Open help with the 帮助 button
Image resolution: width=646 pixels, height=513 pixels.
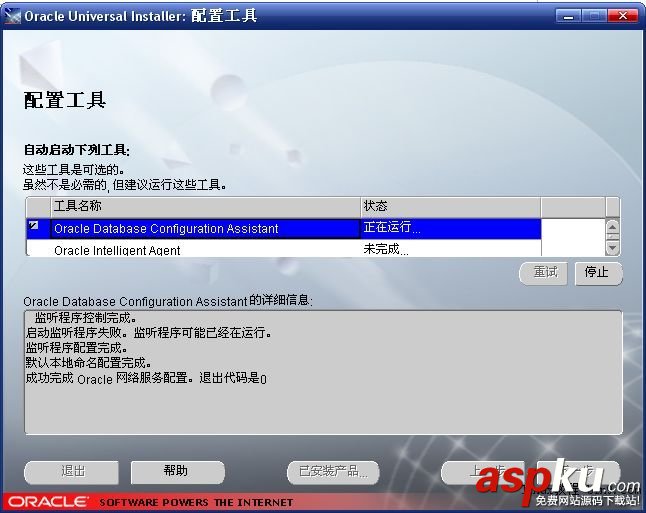click(x=178, y=472)
